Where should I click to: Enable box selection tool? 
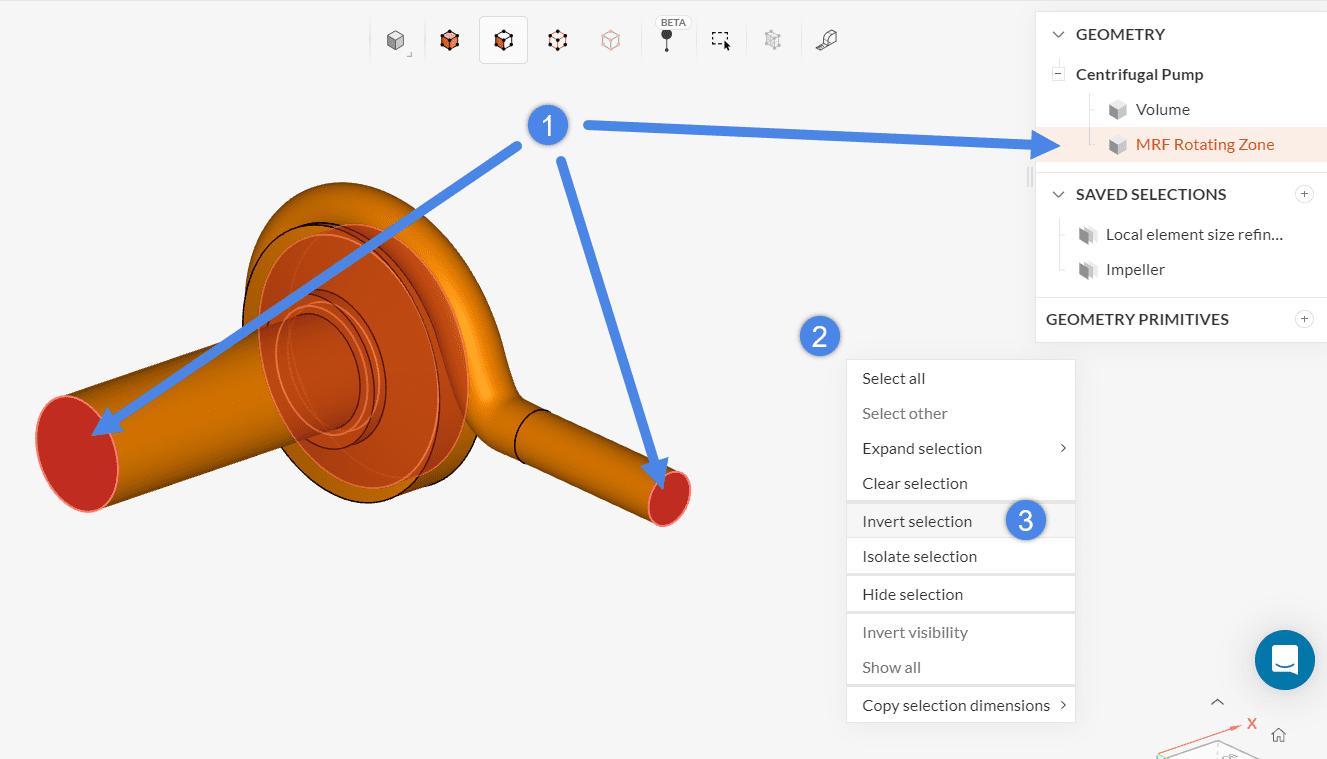tap(720, 41)
